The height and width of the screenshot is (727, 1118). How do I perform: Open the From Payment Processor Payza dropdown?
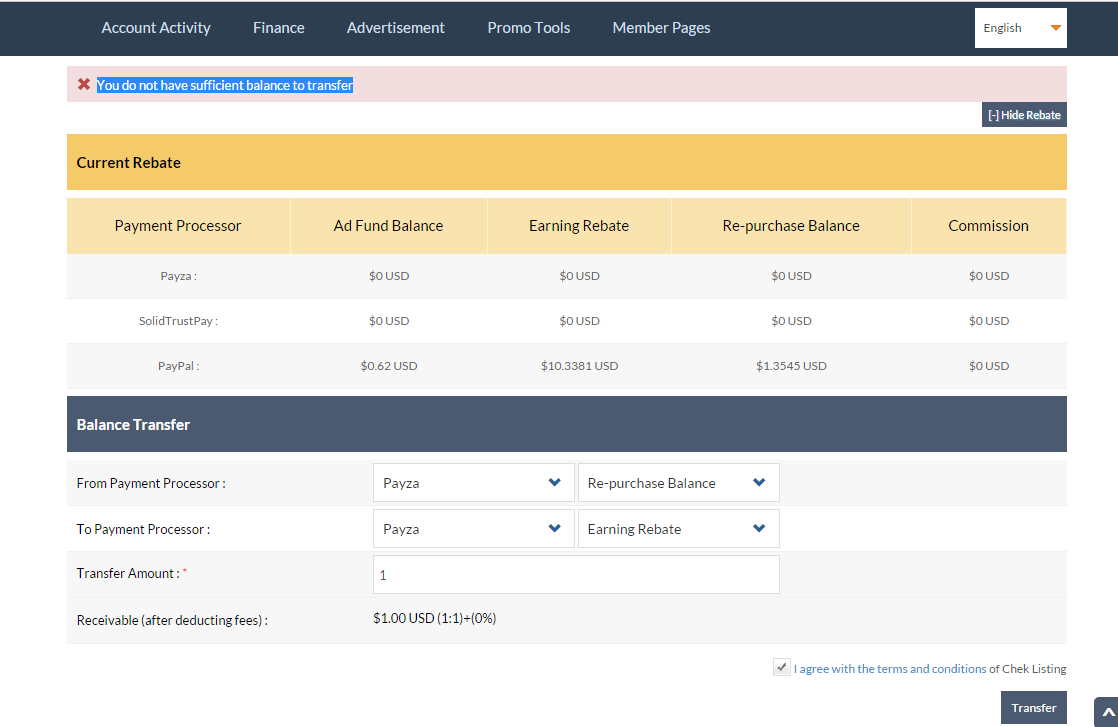473,483
